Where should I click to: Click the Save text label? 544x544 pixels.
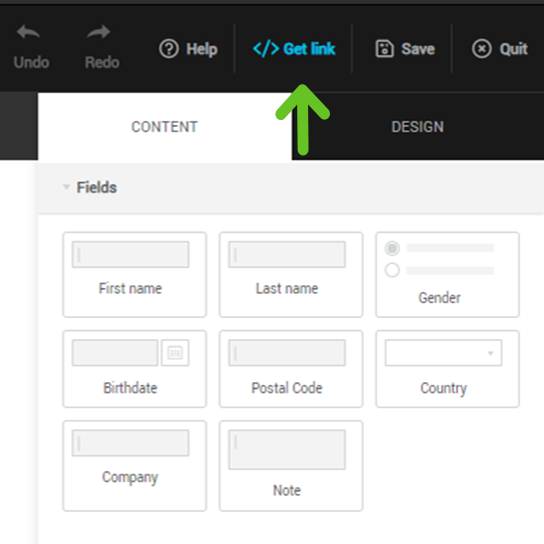tap(418, 49)
